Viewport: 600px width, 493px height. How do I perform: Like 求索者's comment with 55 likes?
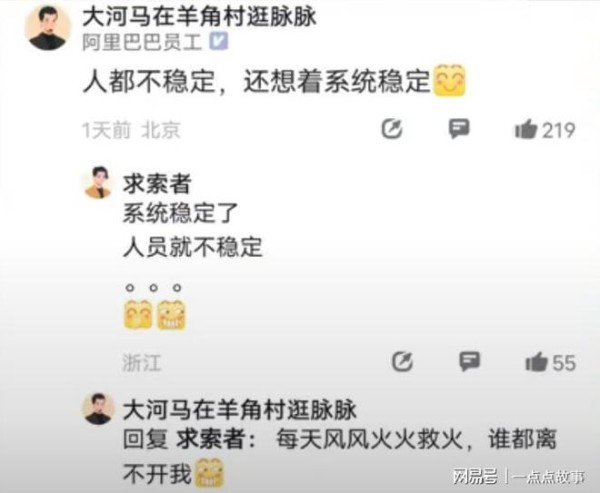click(550, 362)
